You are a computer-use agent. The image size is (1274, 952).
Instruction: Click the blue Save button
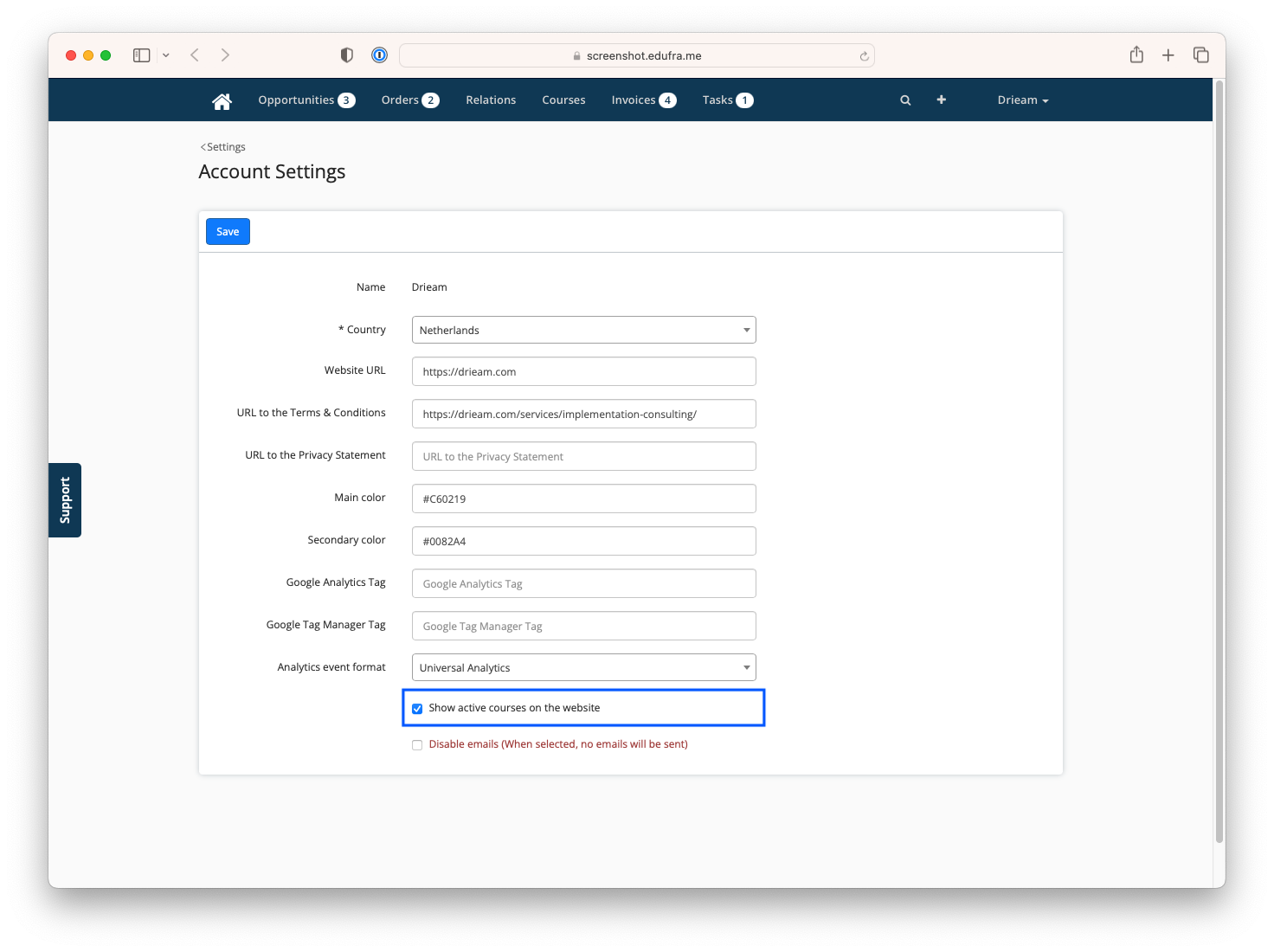coord(228,232)
